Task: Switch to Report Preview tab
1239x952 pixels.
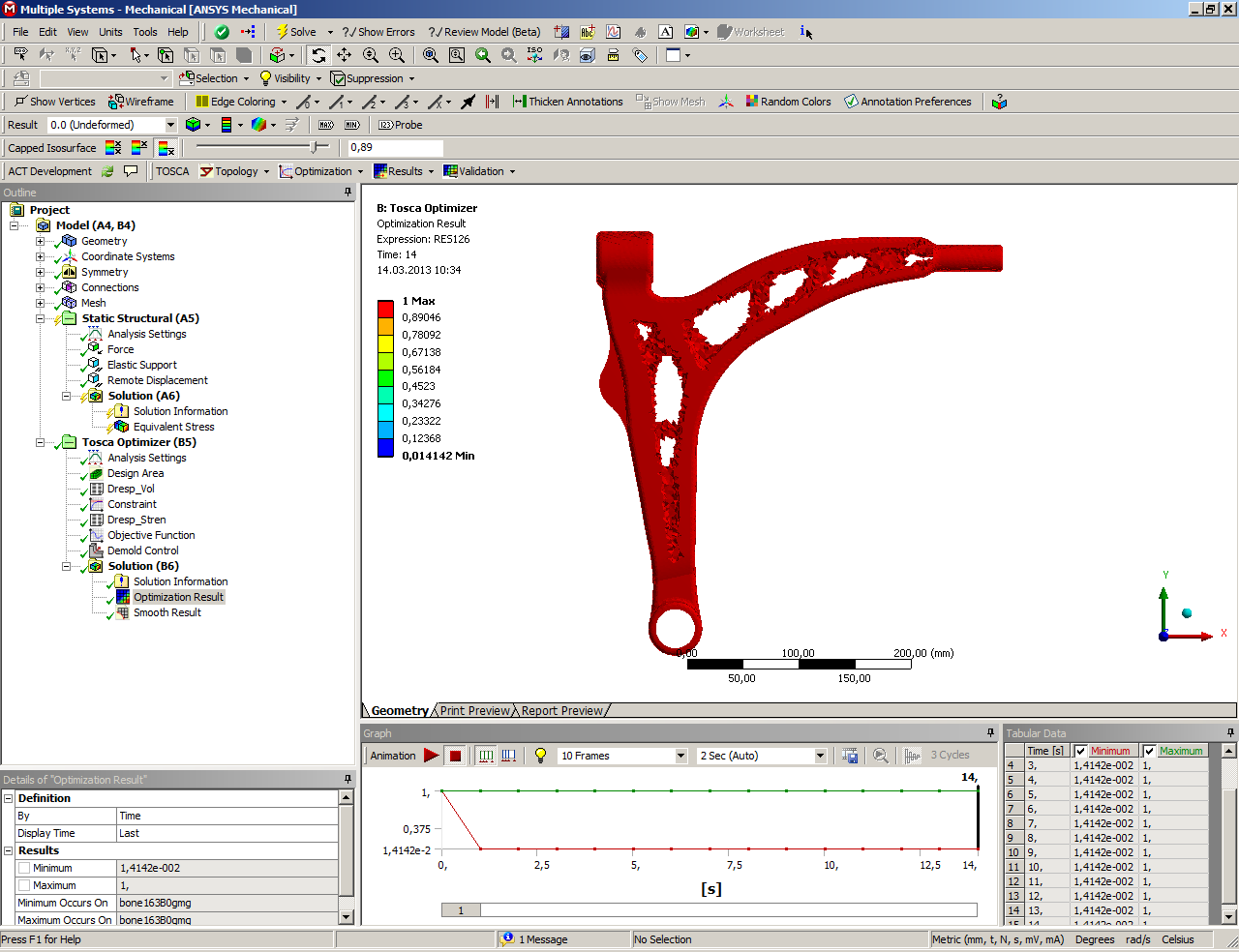Action: (x=561, y=710)
